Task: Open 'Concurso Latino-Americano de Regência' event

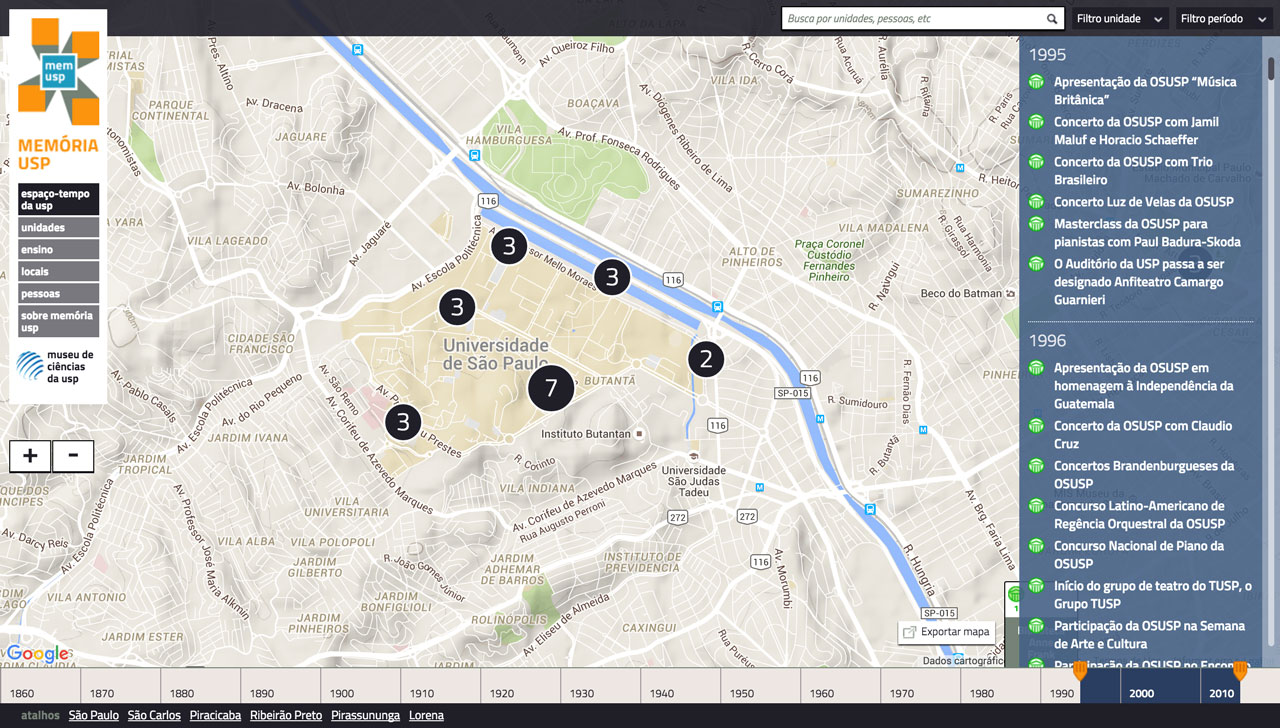Action: point(1139,515)
